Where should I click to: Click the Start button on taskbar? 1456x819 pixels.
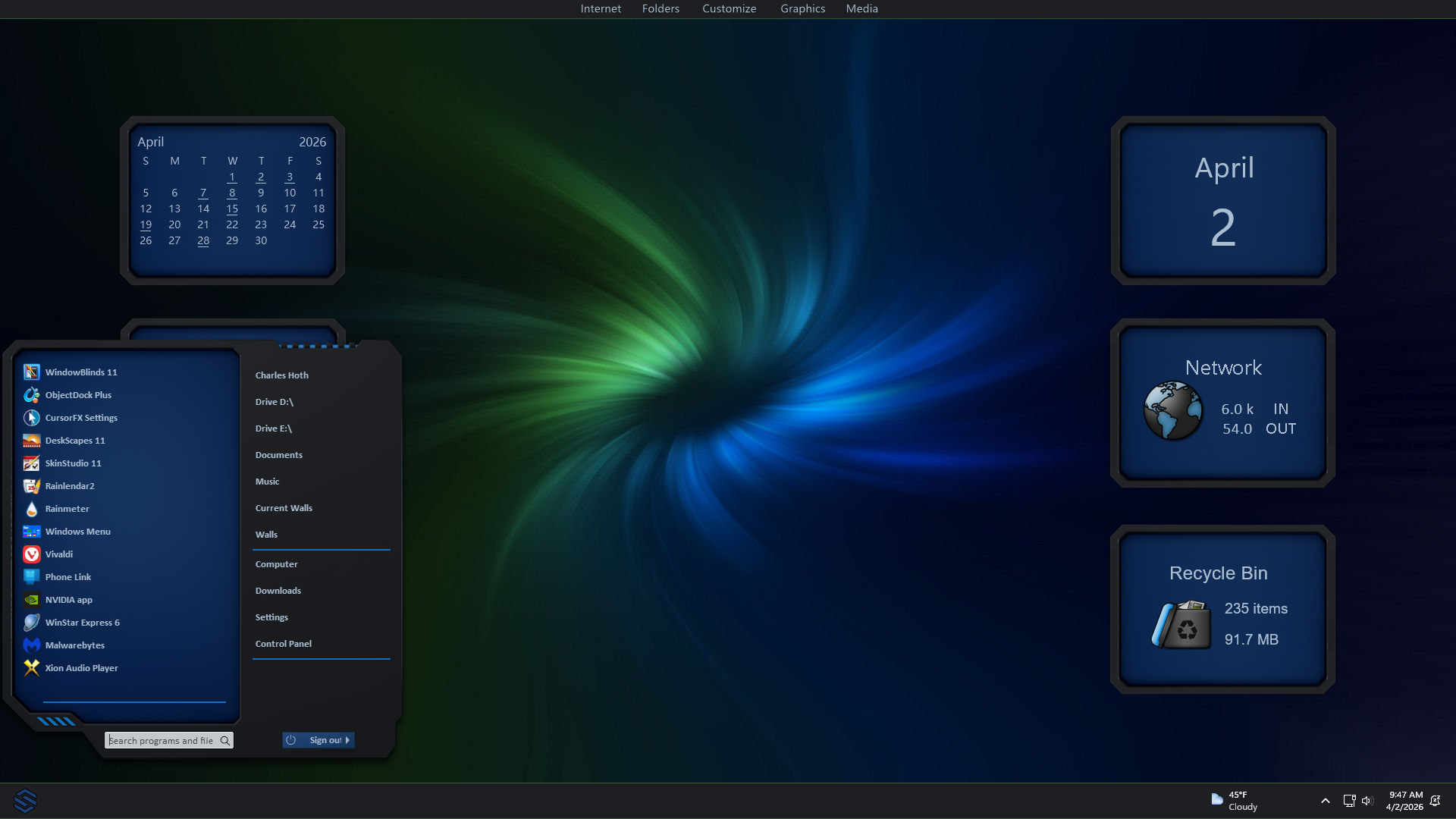(x=25, y=801)
